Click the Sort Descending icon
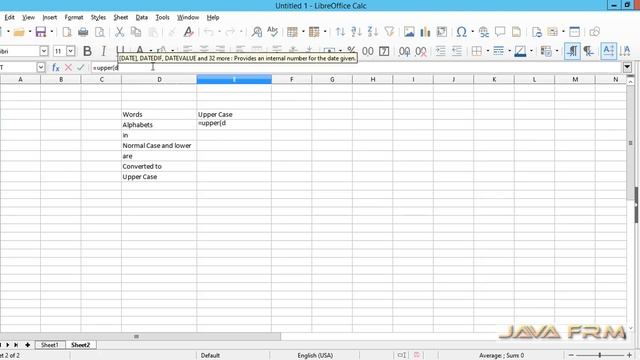Image resolution: width=640 pixels, height=360 pixels. 373,32
